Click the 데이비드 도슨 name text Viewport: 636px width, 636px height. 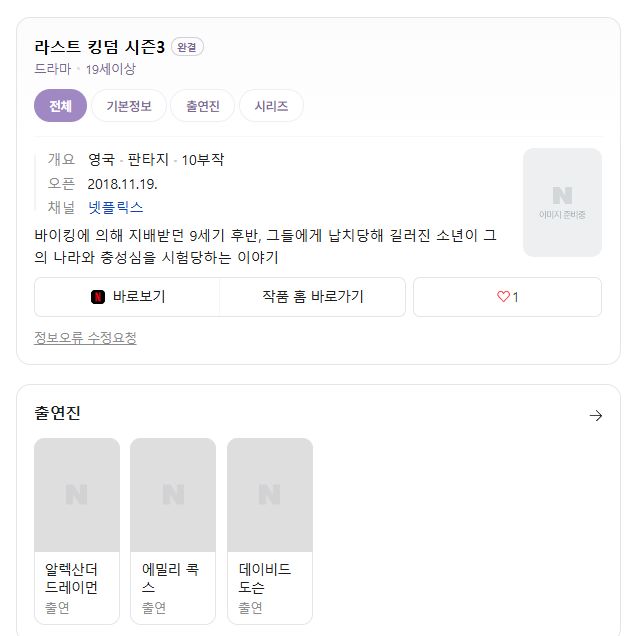point(264,578)
